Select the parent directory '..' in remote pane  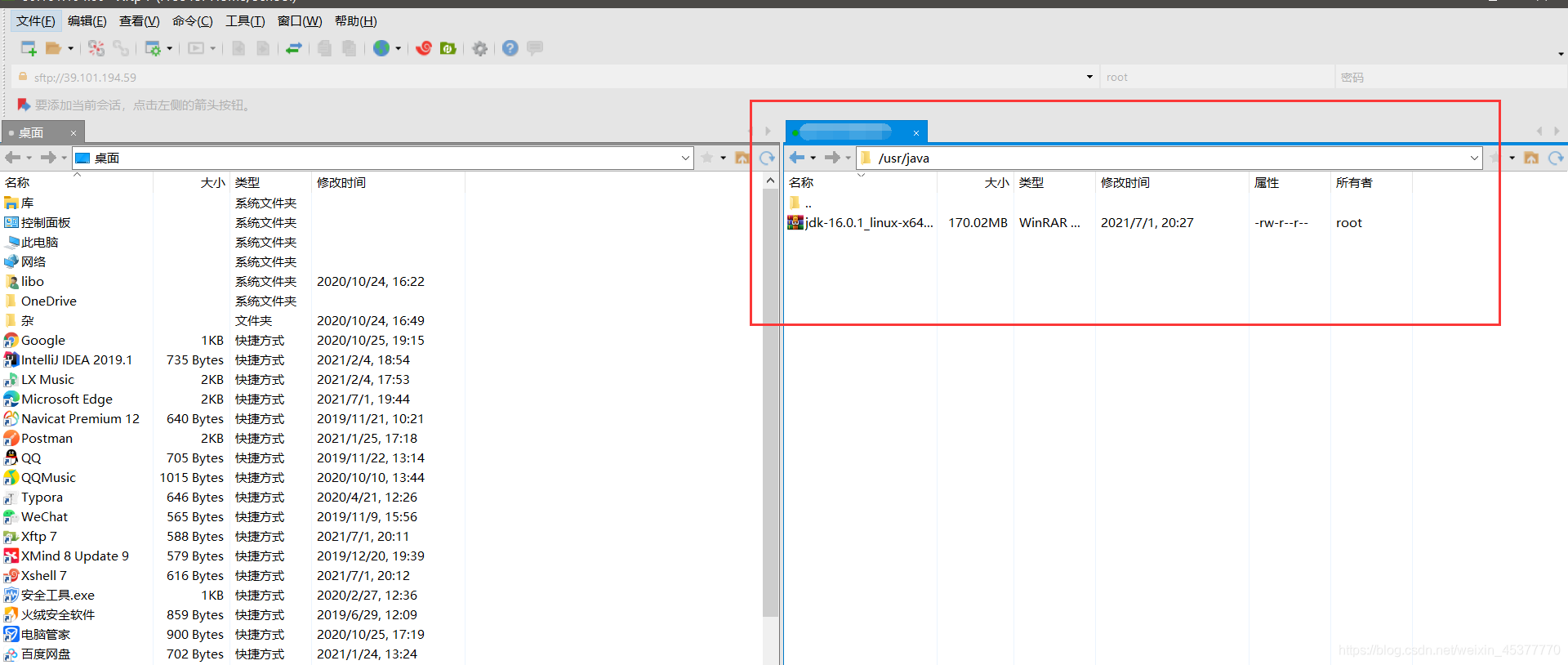pos(800,203)
